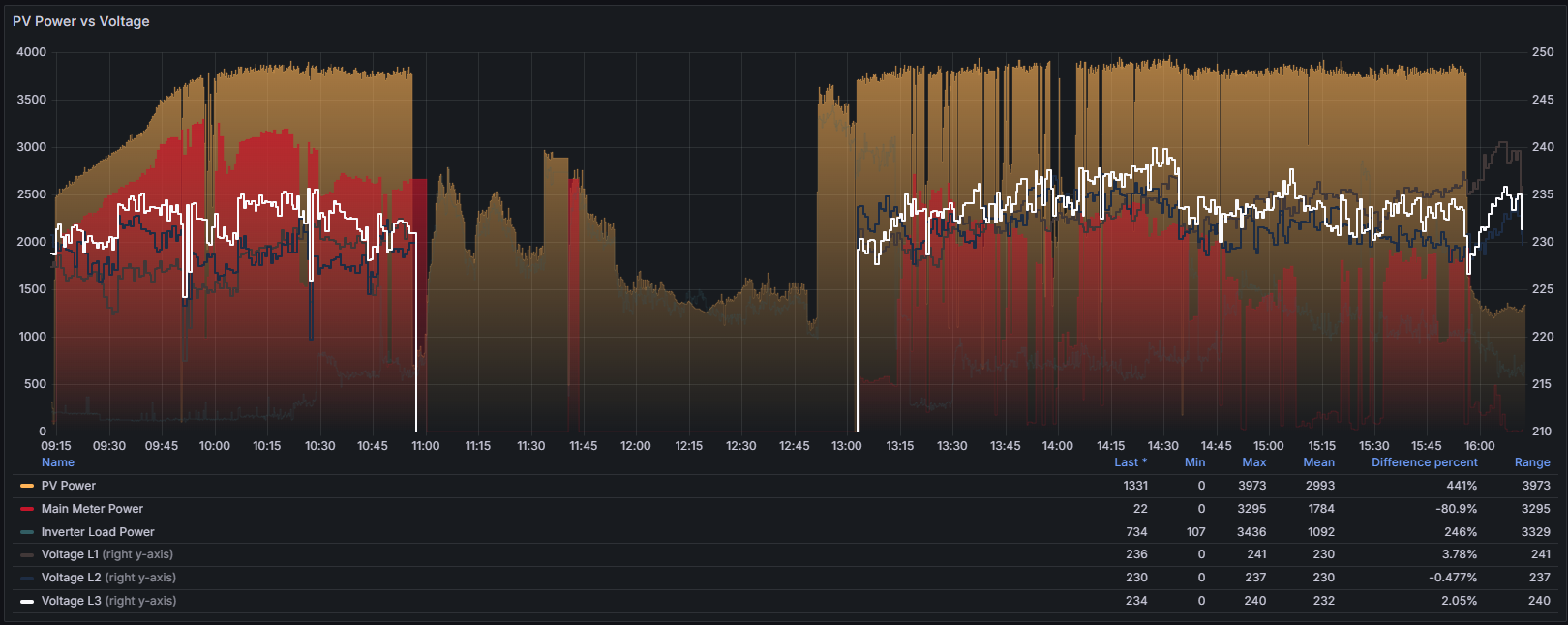
Task: Click Inverter Load Power difference 246%
Action: tap(1462, 532)
